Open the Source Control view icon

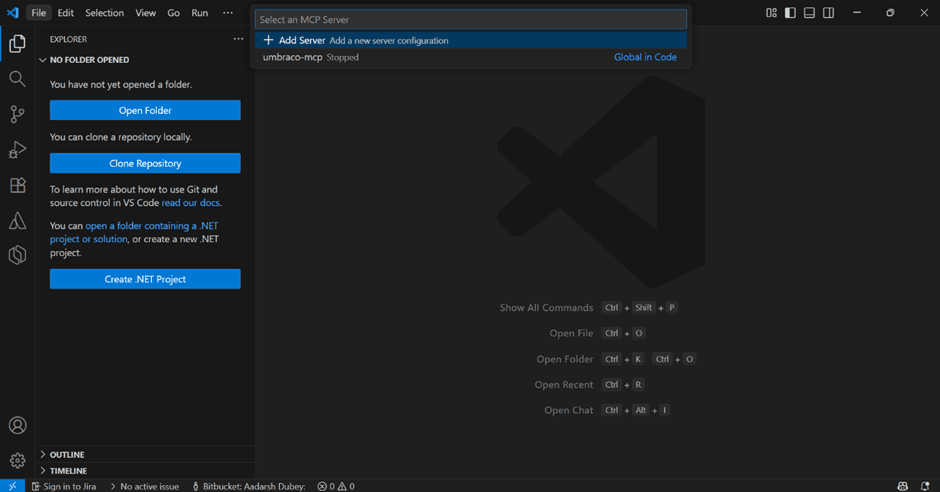click(x=17, y=115)
